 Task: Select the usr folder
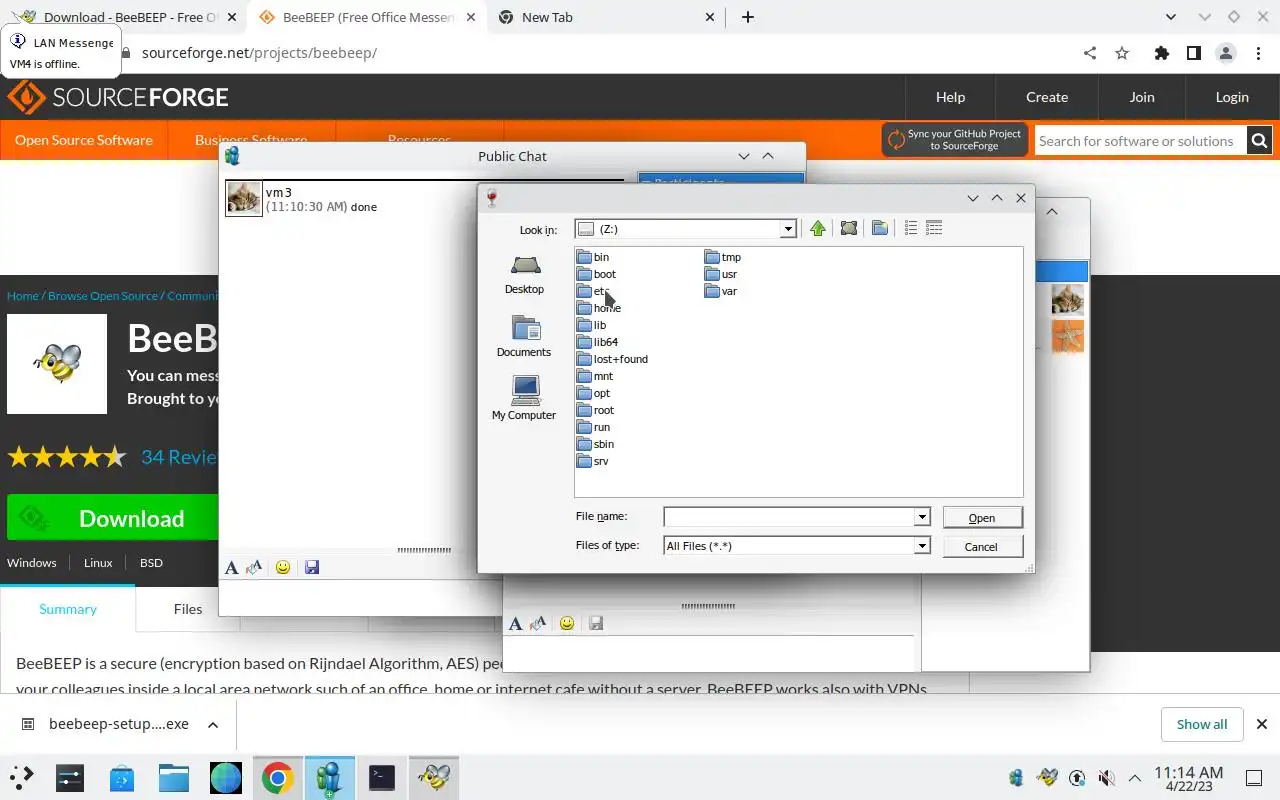pos(721,274)
